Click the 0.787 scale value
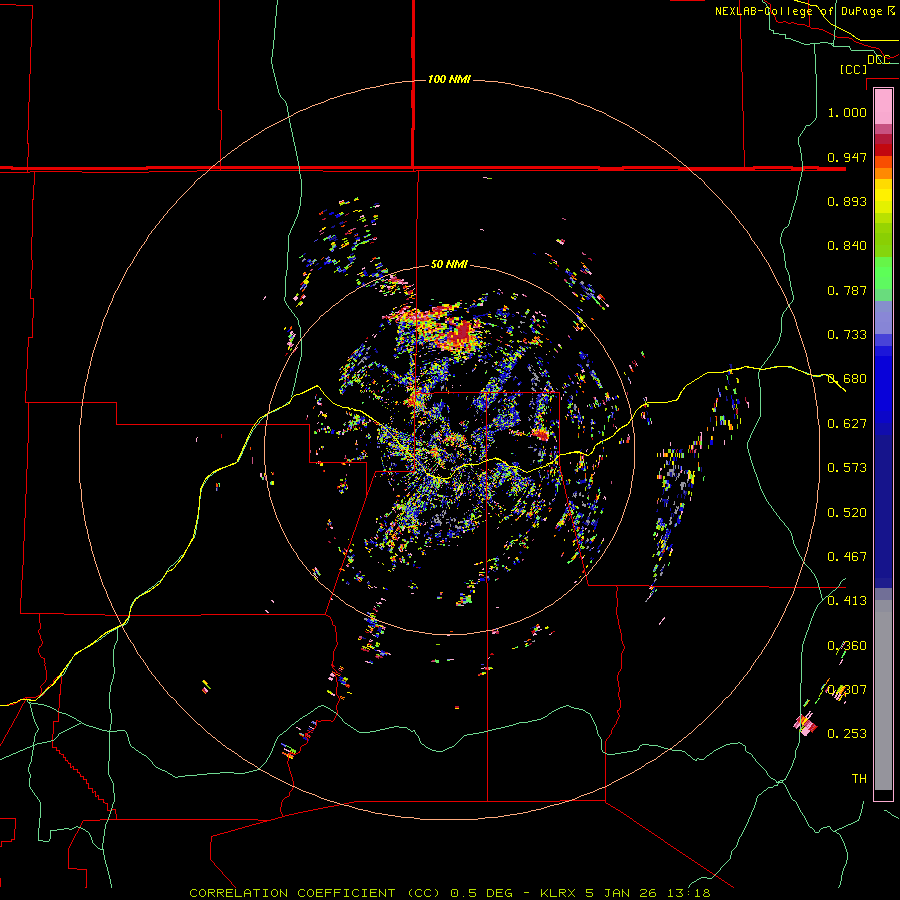 pos(847,290)
